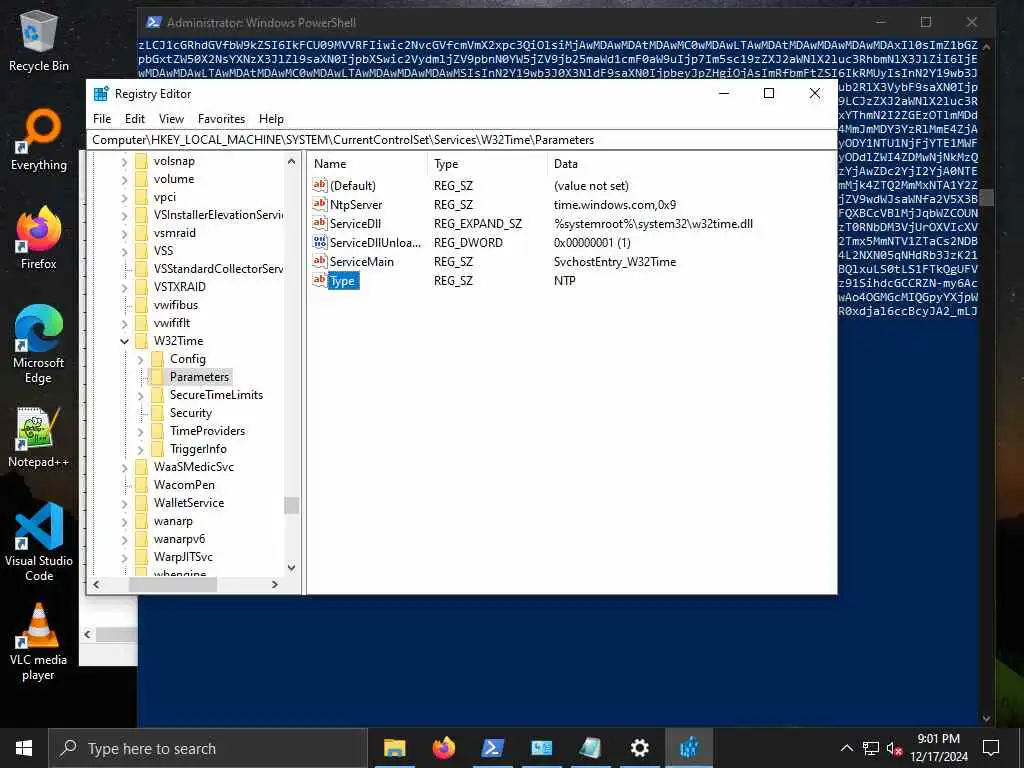The image size is (1024, 768).
Task: Show hidden tray icons chevron
Action: [846, 748]
